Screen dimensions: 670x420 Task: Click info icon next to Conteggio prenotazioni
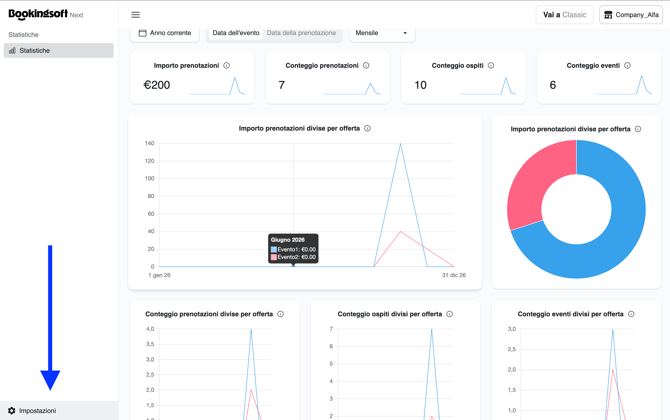[x=366, y=65]
